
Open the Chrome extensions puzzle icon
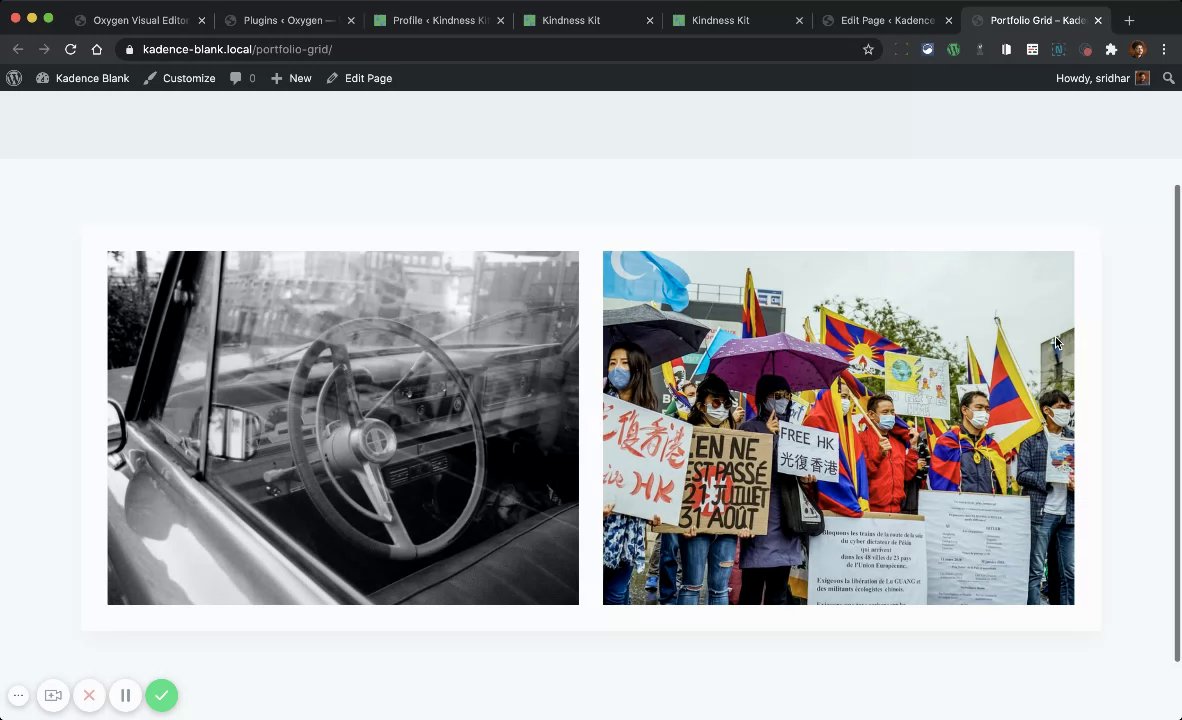pyautogui.click(x=1111, y=49)
